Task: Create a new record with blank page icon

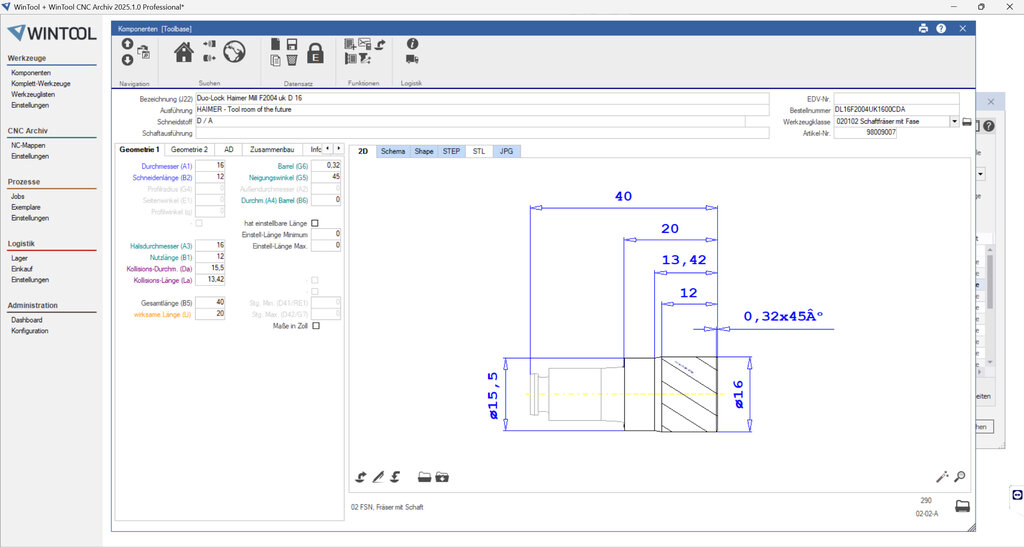Action: (276, 44)
